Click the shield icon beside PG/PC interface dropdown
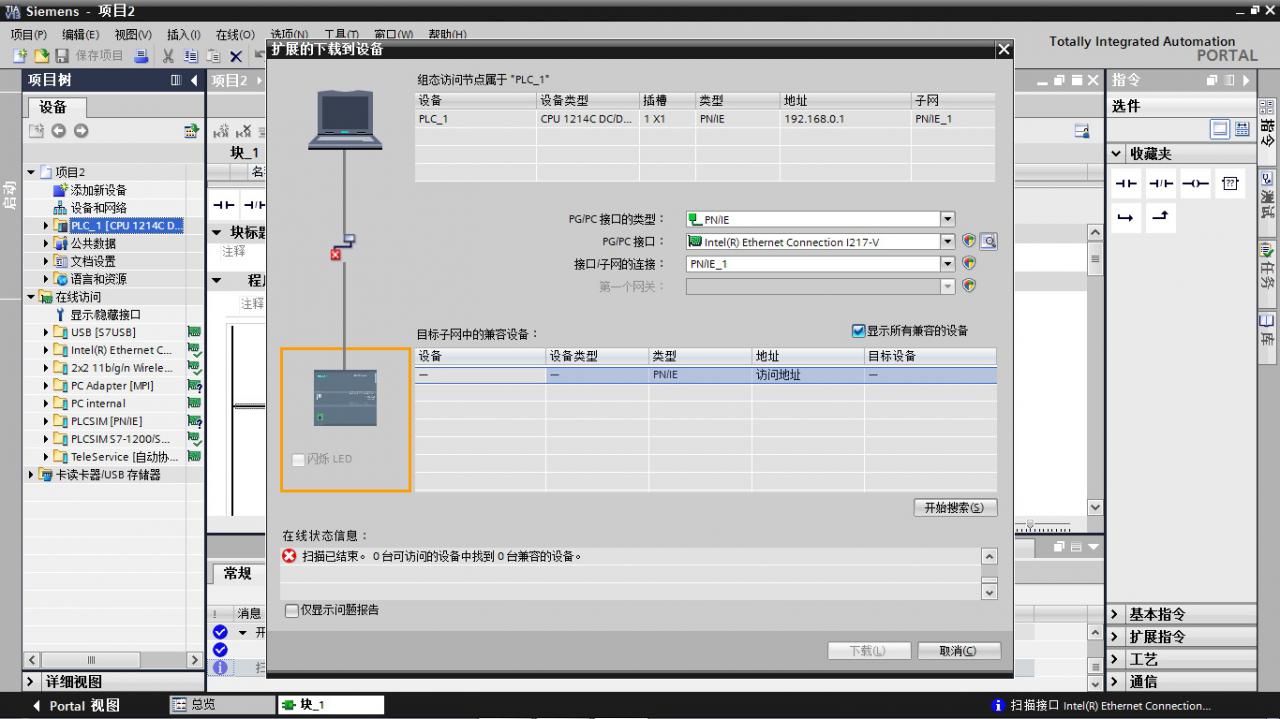The height and width of the screenshot is (719, 1280). (x=968, y=241)
